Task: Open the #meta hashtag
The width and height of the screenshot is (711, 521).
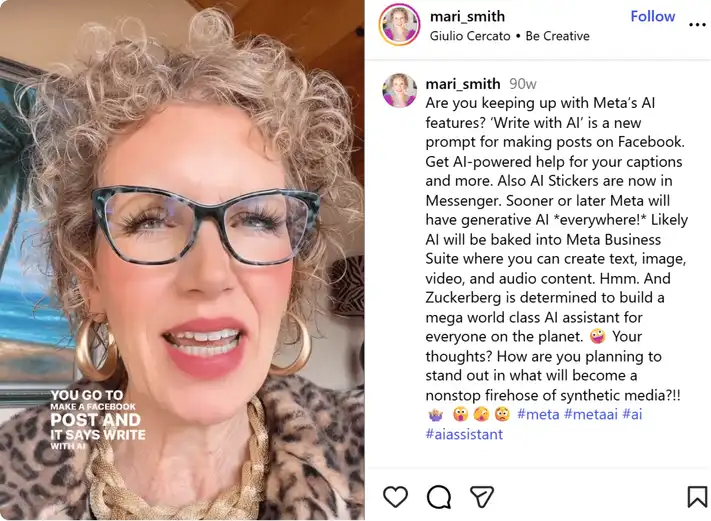Action: pyautogui.click(x=538, y=414)
